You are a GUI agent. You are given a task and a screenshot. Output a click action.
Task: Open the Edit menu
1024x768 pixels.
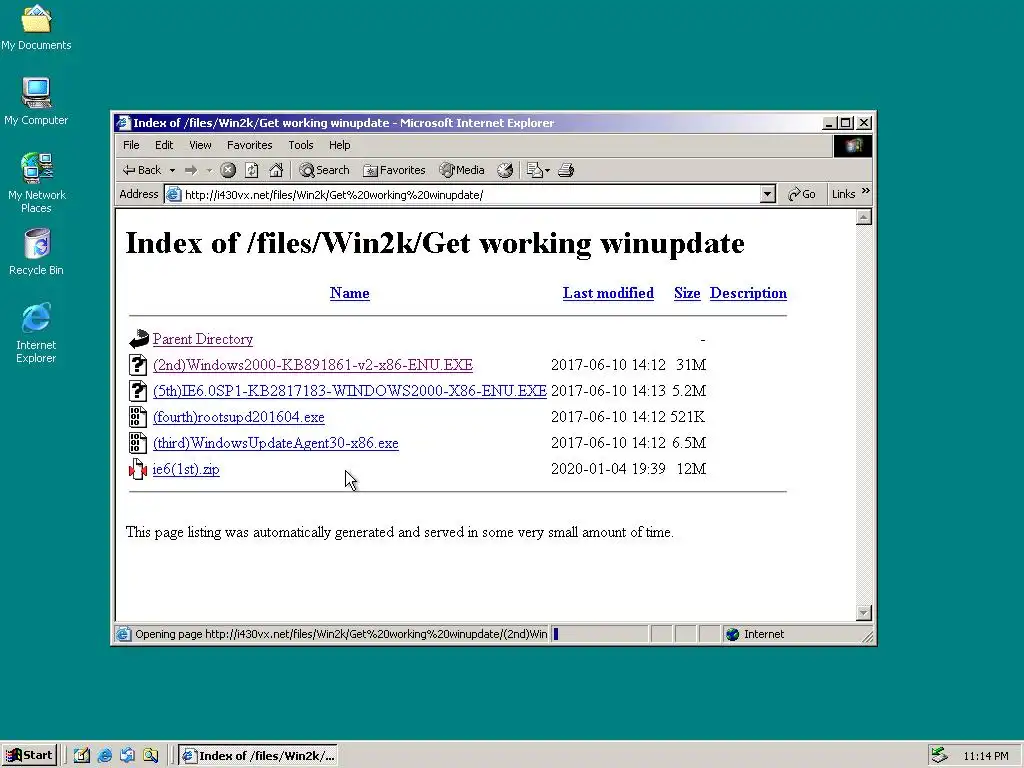tap(164, 145)
